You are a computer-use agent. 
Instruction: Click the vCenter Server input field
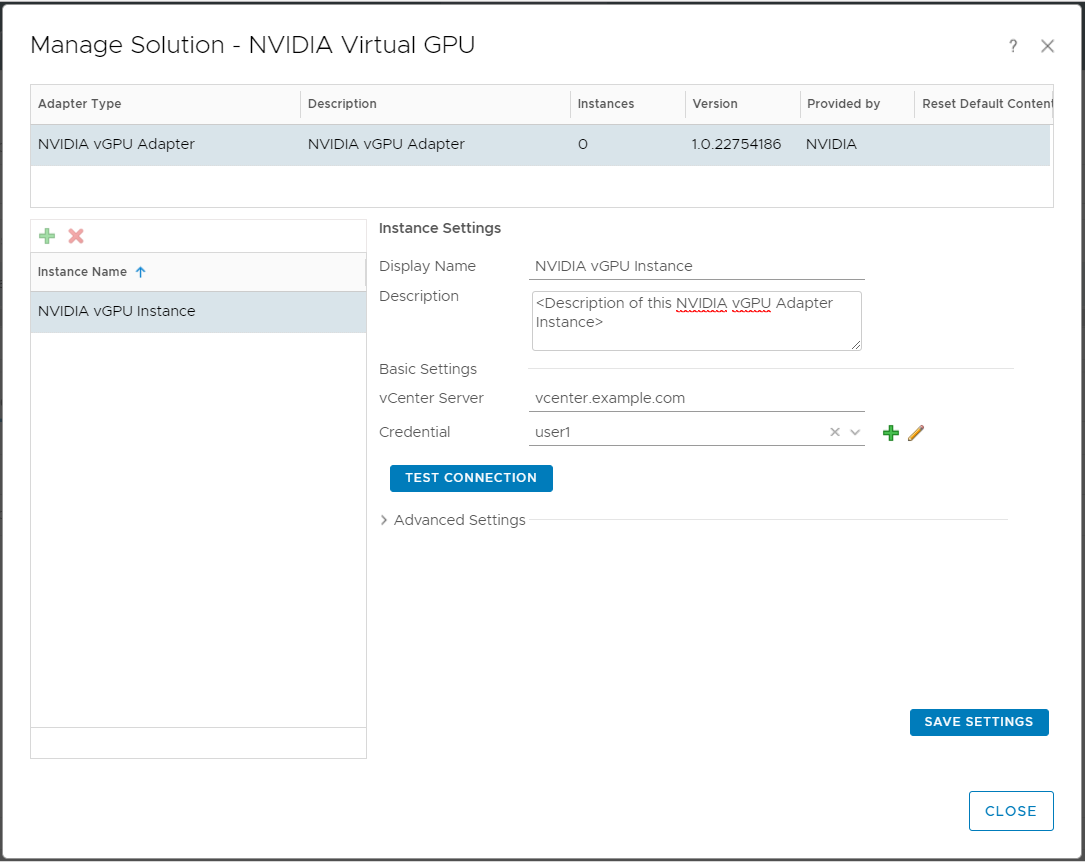coord(696,398)
